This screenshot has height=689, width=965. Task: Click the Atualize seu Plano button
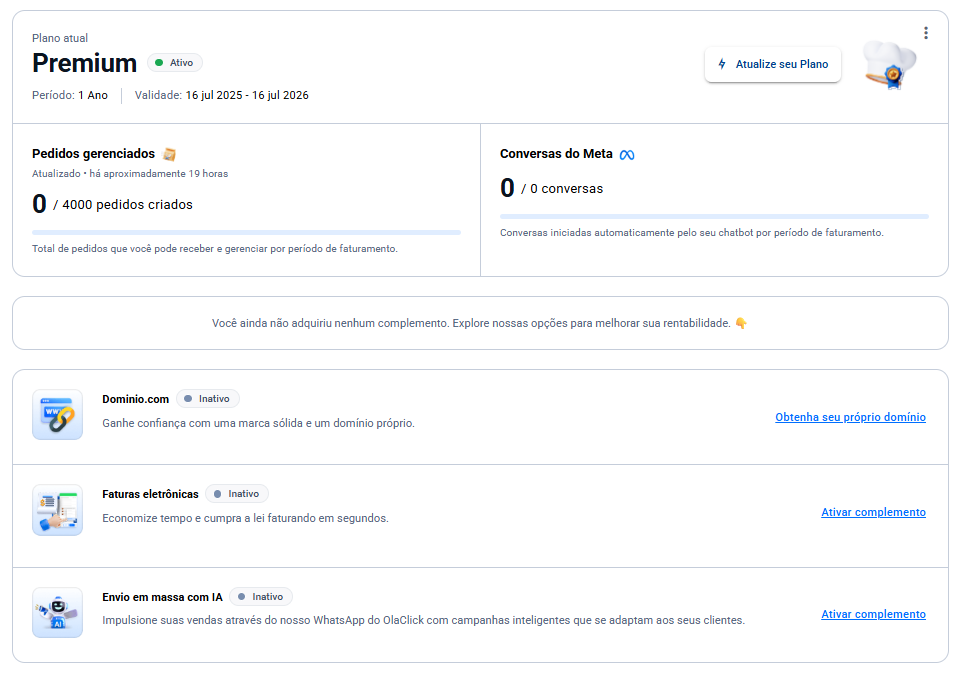772,64
